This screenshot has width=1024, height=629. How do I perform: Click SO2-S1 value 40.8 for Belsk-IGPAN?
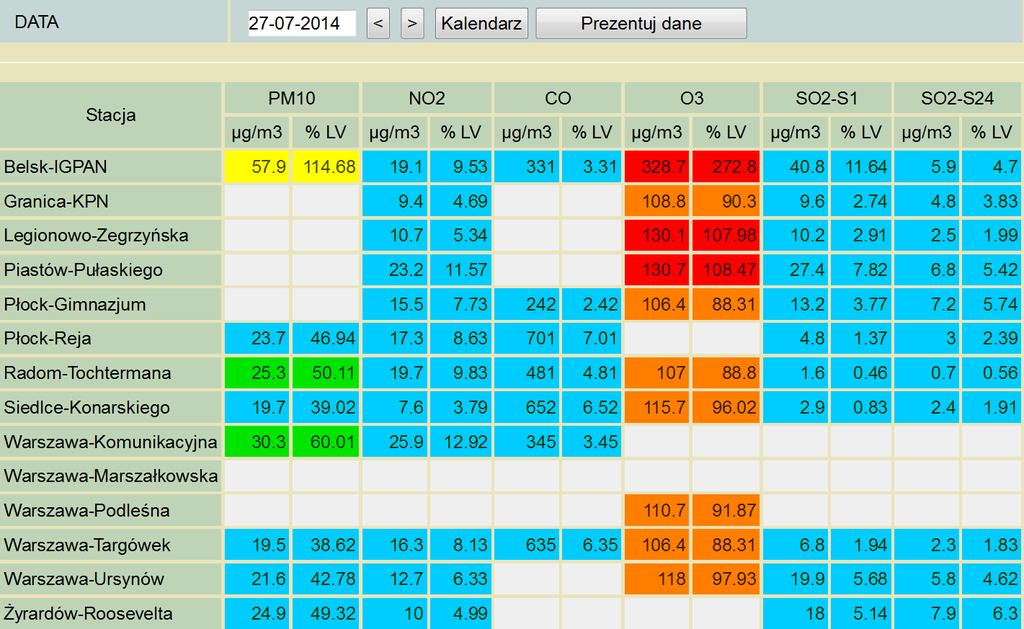[x=795, y=167]
